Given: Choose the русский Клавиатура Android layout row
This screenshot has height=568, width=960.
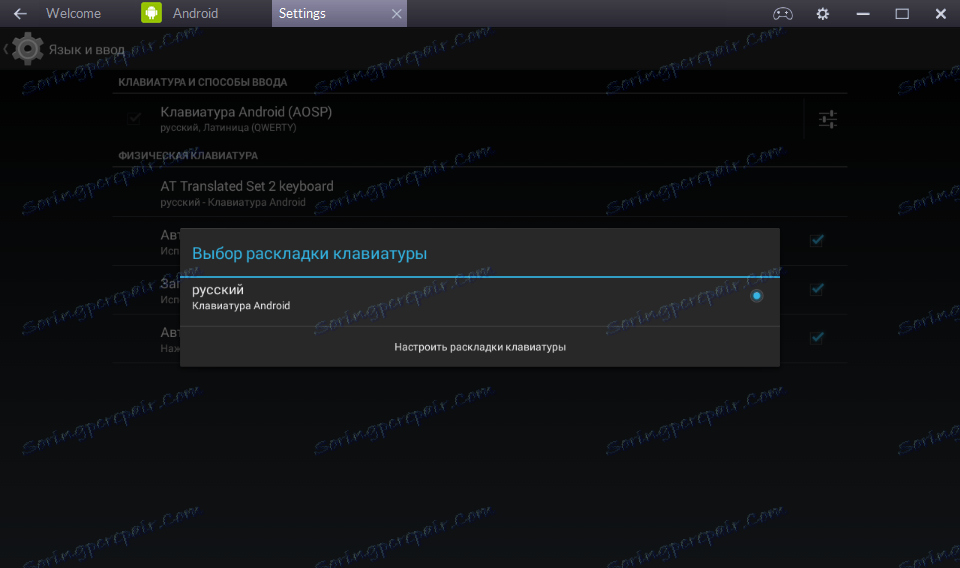Looking at the screenshot, I should [479, 302].
